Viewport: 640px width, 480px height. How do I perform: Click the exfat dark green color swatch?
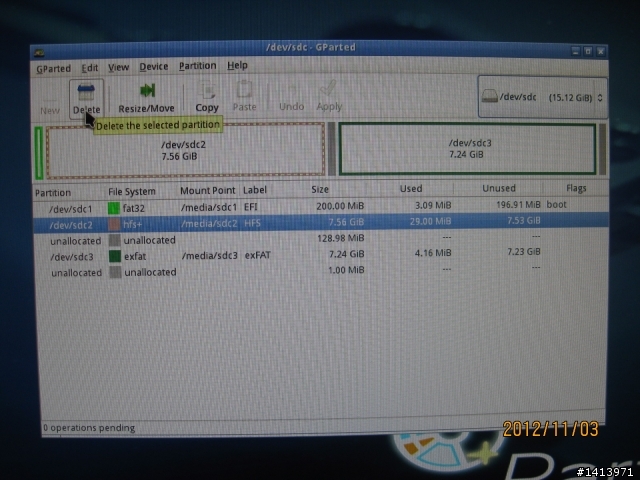coord(115,256)
